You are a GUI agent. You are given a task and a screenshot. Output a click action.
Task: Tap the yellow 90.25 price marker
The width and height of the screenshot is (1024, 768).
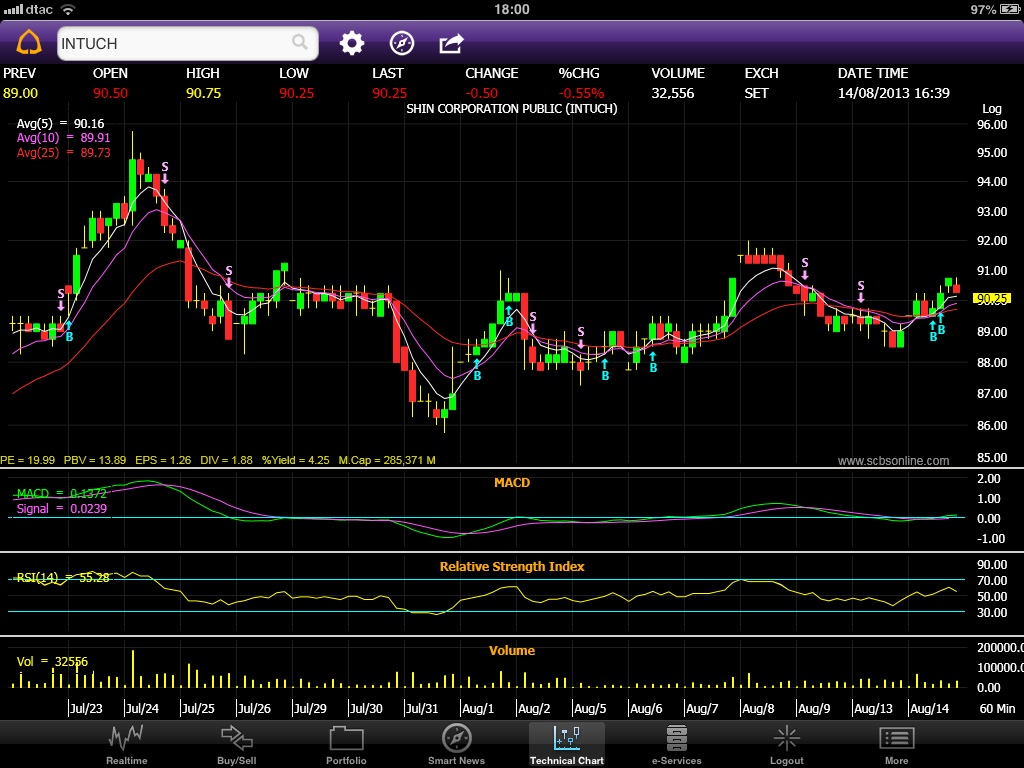(992, 298)
